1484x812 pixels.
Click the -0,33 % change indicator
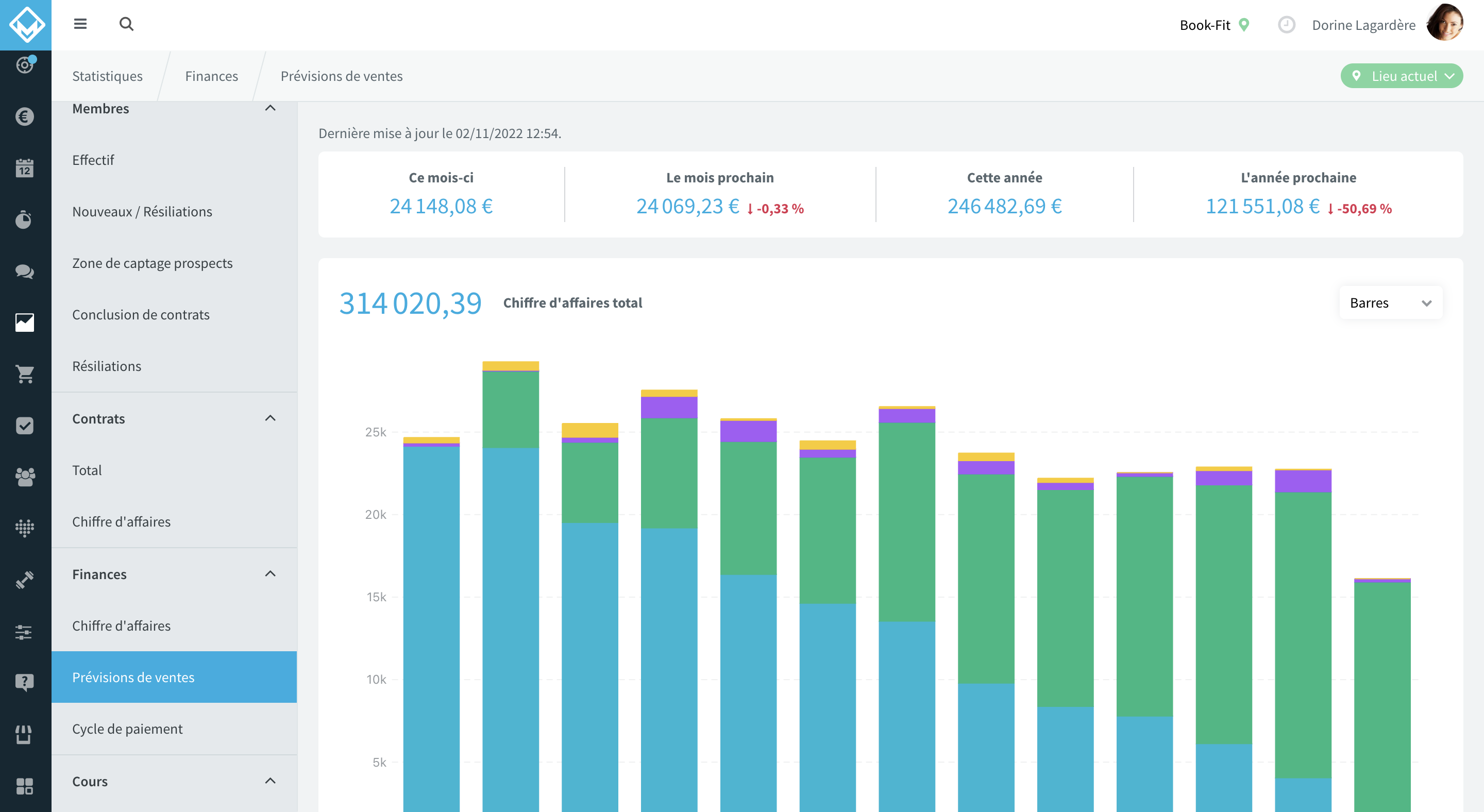(775, 209)
